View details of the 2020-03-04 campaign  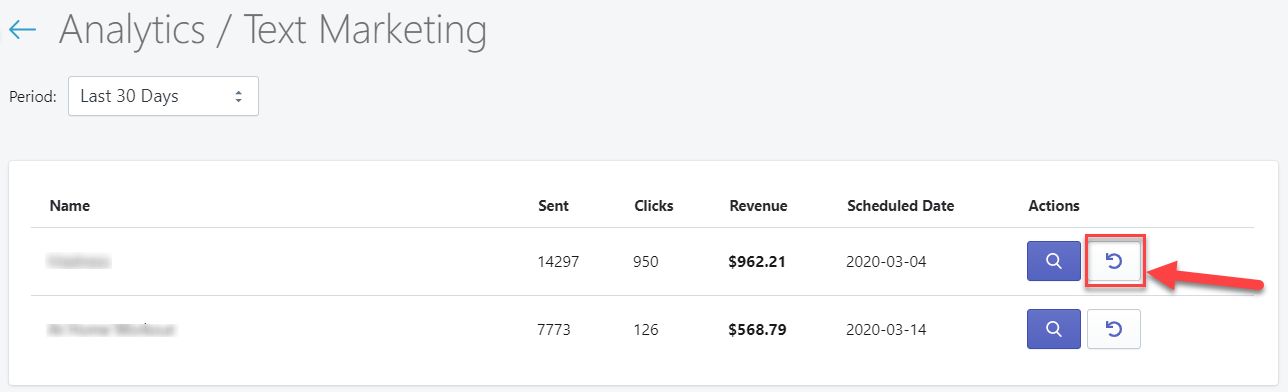1054,261
